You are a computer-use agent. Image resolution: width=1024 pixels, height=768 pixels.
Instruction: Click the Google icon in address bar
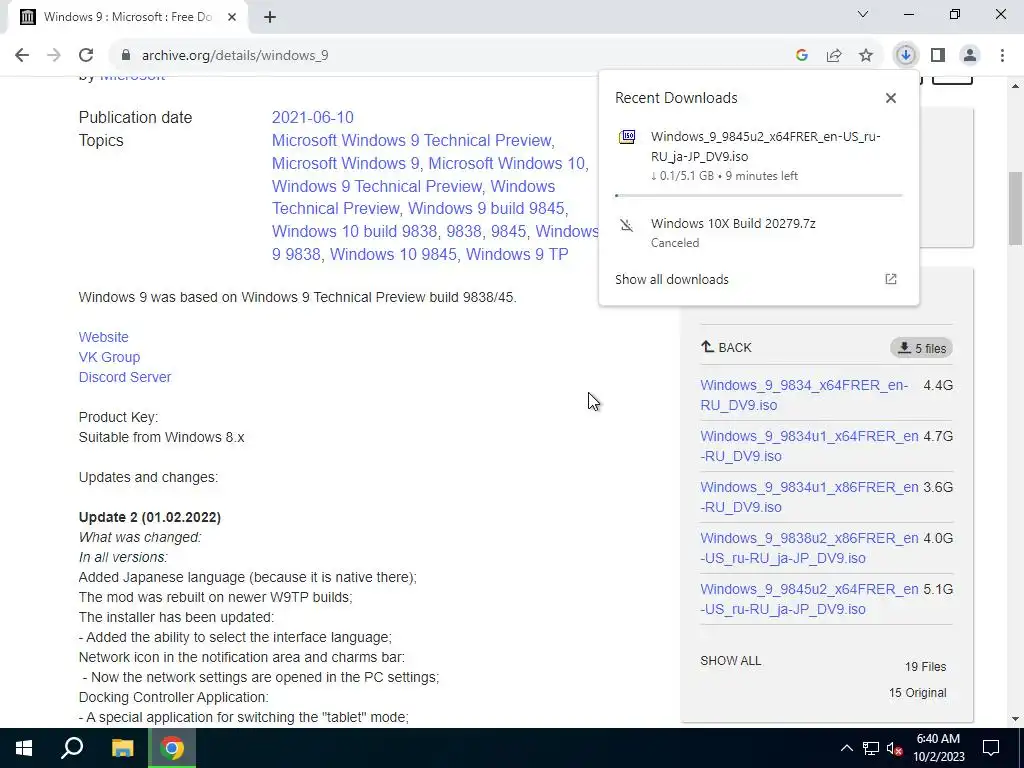tap(802, 56)
